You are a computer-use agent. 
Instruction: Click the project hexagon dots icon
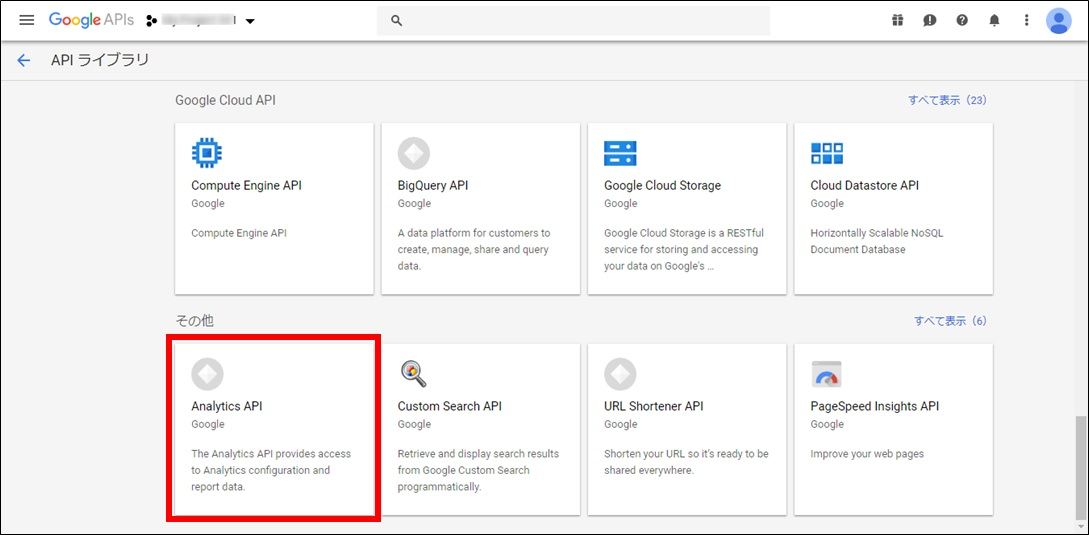coord(151,21)
